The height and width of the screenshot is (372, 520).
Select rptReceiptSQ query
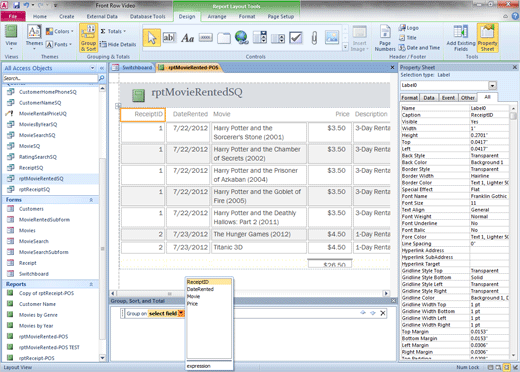(34, 189)
